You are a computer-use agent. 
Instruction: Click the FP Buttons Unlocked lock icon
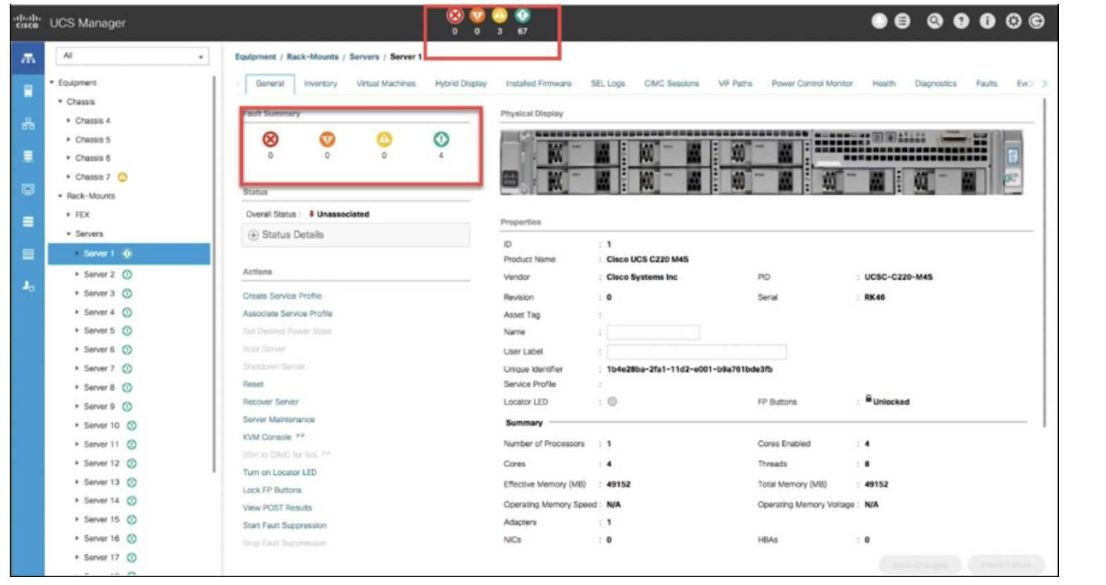tap(868, 399)
